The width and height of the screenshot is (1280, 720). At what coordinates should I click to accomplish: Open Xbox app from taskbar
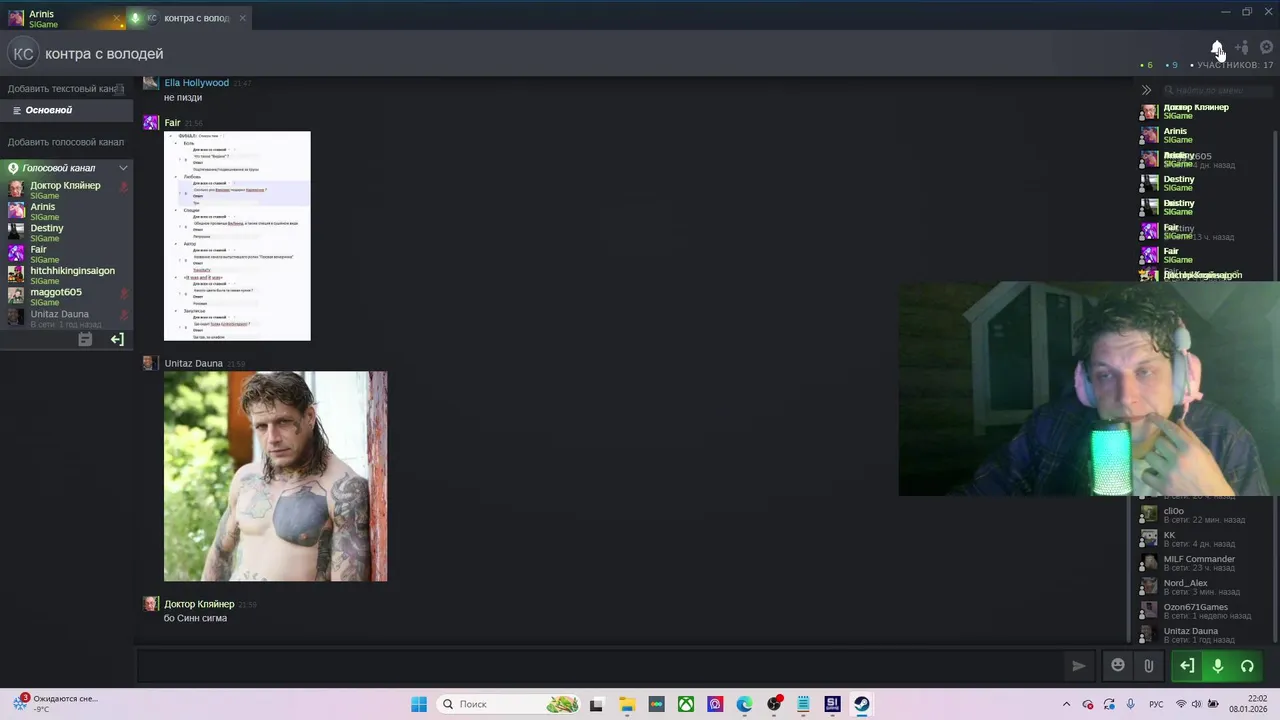pyautogui.click(x=686, y=704)
